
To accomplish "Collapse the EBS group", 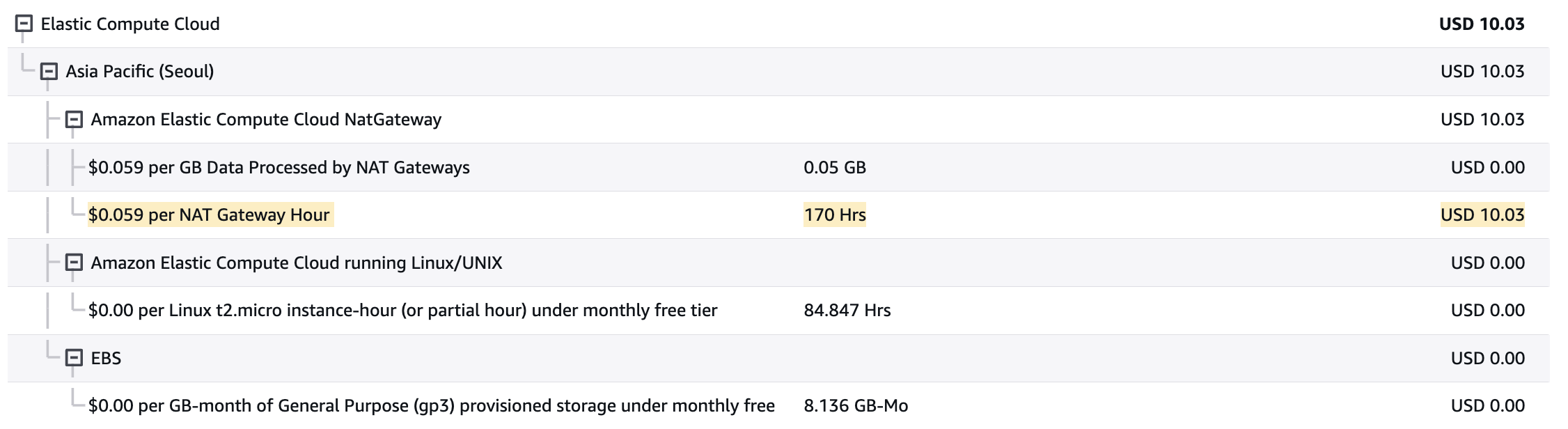I will point(74,358).
